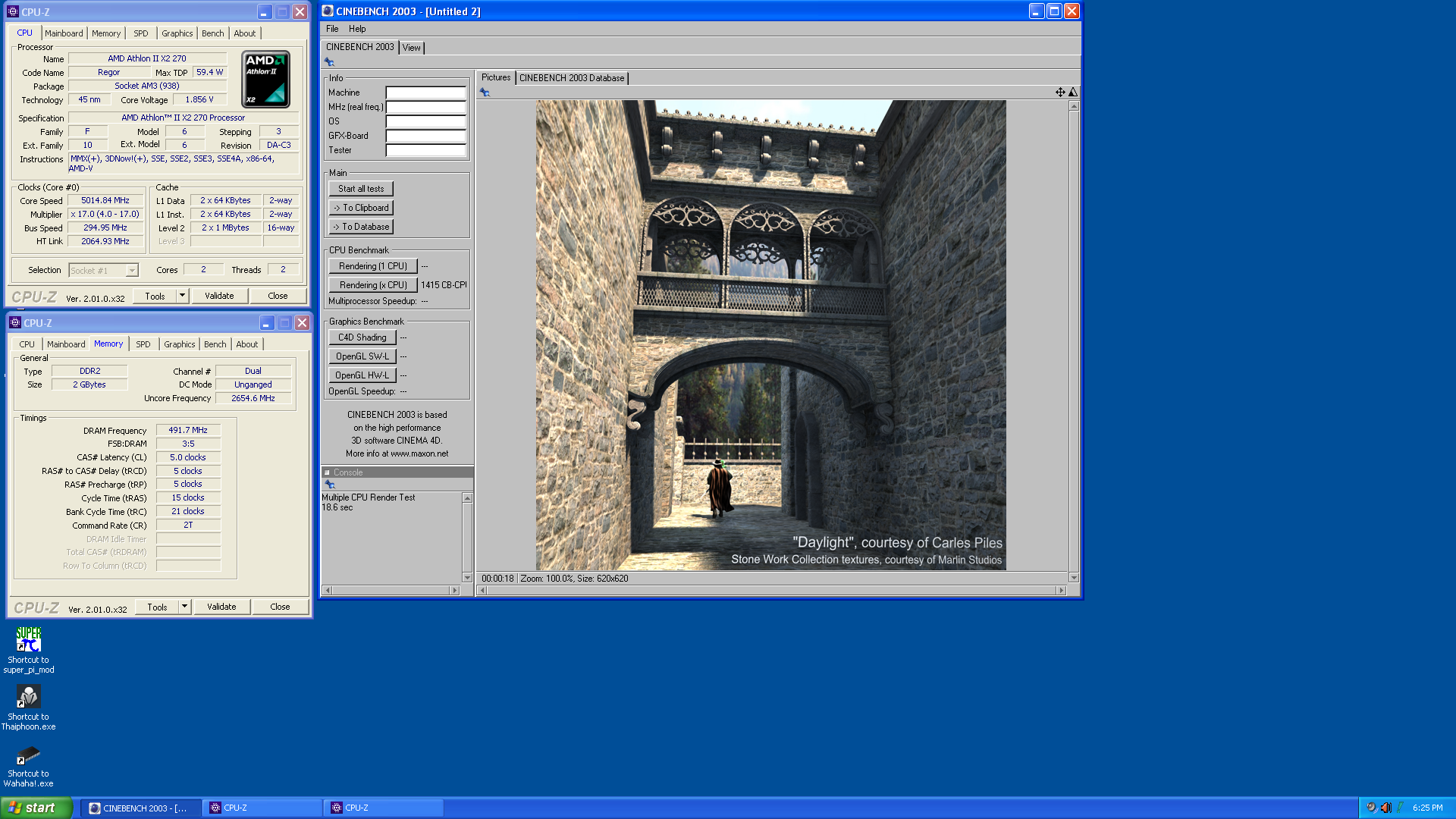Open the File menu in CINEBENCH
This screenshot has width=1456, height=819.
[x=332, y=29]
